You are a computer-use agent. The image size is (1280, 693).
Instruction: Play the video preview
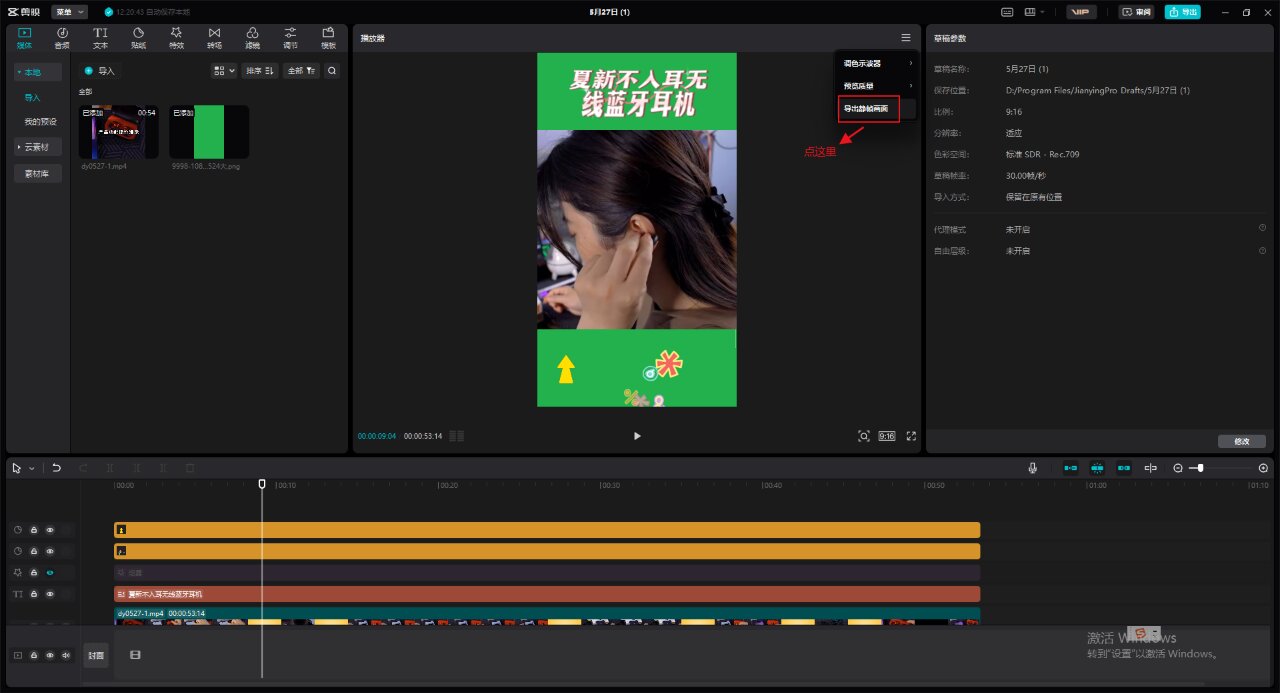coord(637,436)
